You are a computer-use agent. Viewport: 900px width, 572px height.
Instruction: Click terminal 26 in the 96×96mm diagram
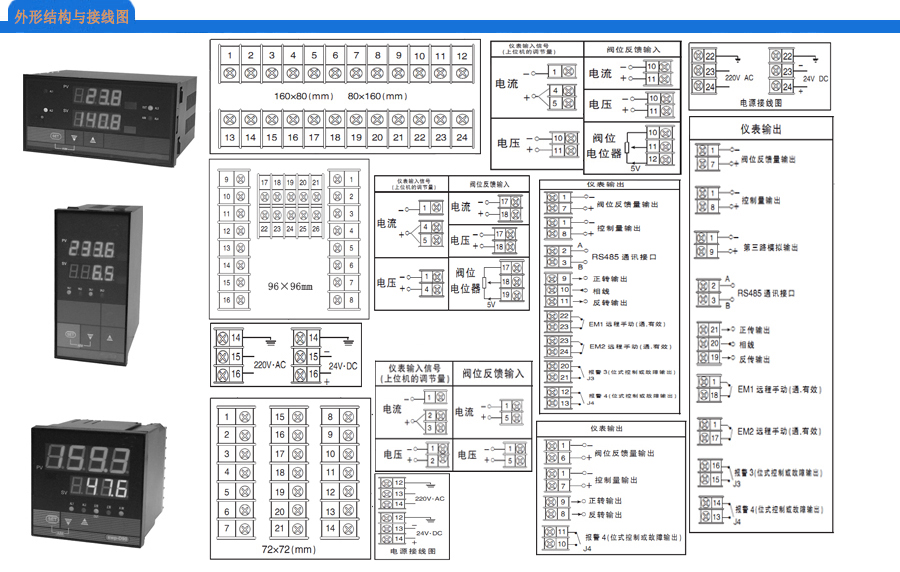coord(316,229)
